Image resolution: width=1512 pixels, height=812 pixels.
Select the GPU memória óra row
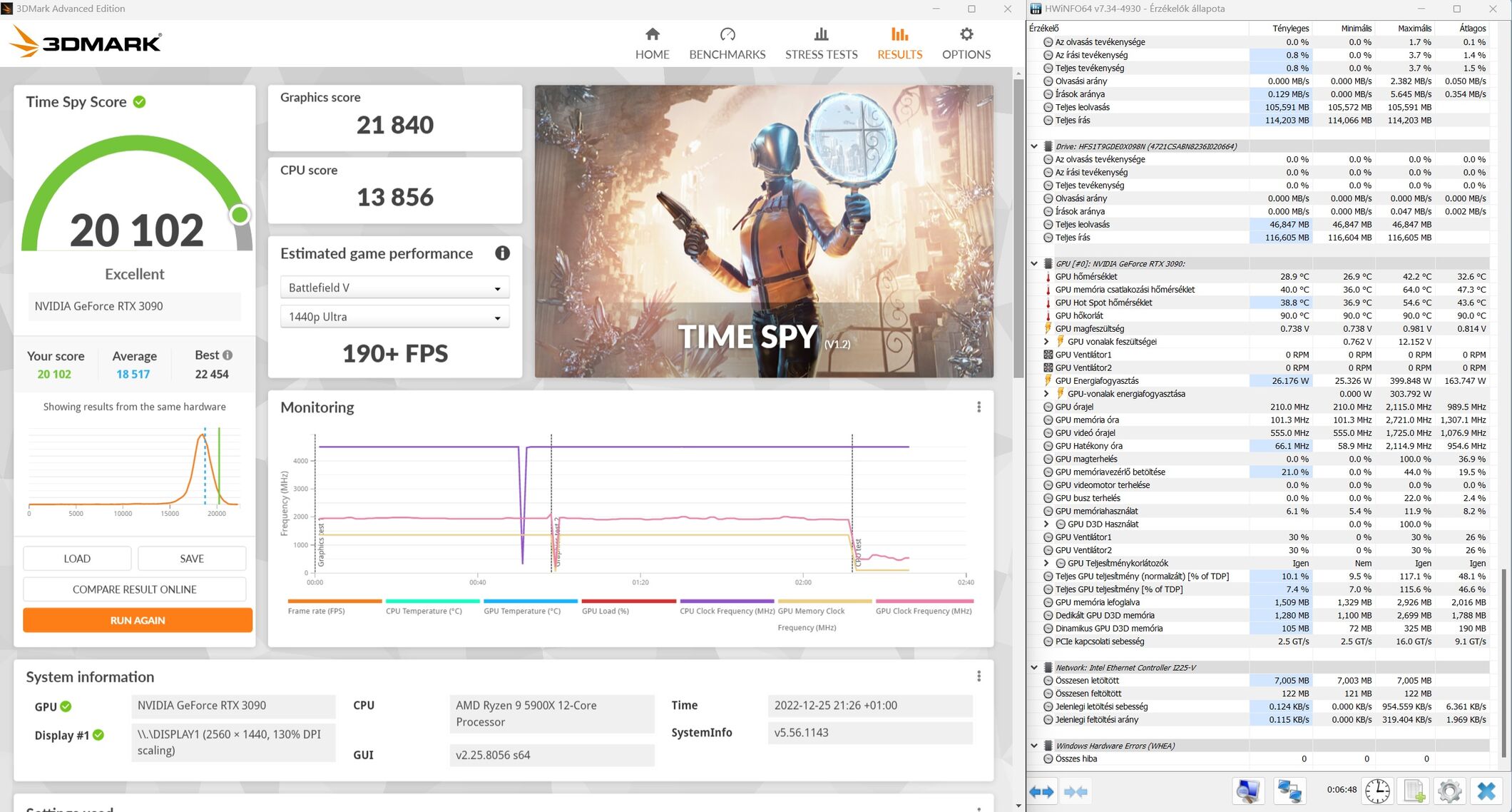click(x=1259, y=420)
